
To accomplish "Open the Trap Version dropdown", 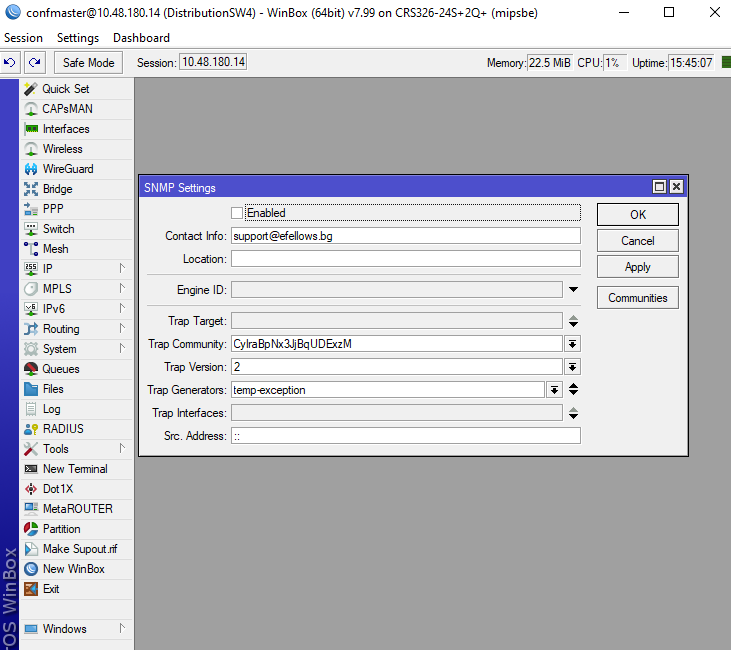I will click(572, 367).
